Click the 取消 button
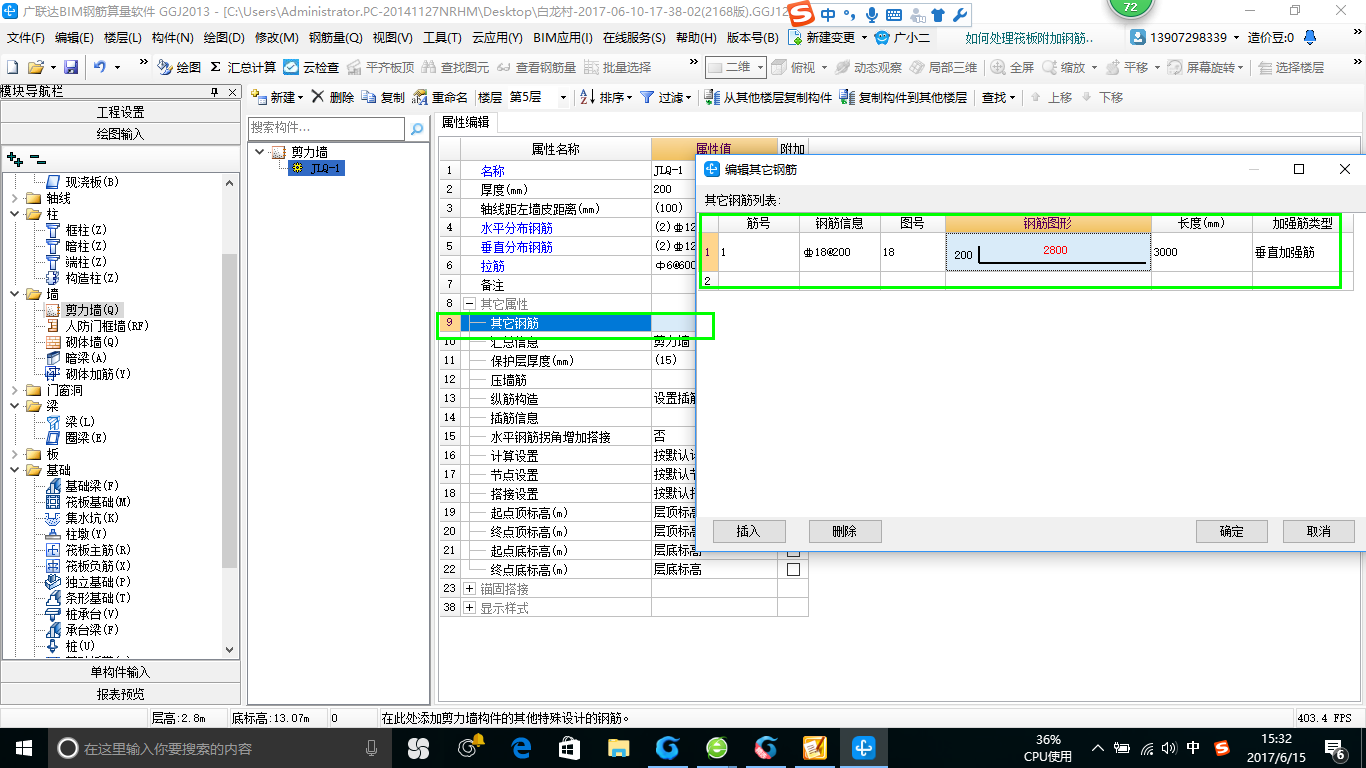Image resolution: width=1366 pixels, height=768 pixels. pyautogui.click(x=1319, y=531)
